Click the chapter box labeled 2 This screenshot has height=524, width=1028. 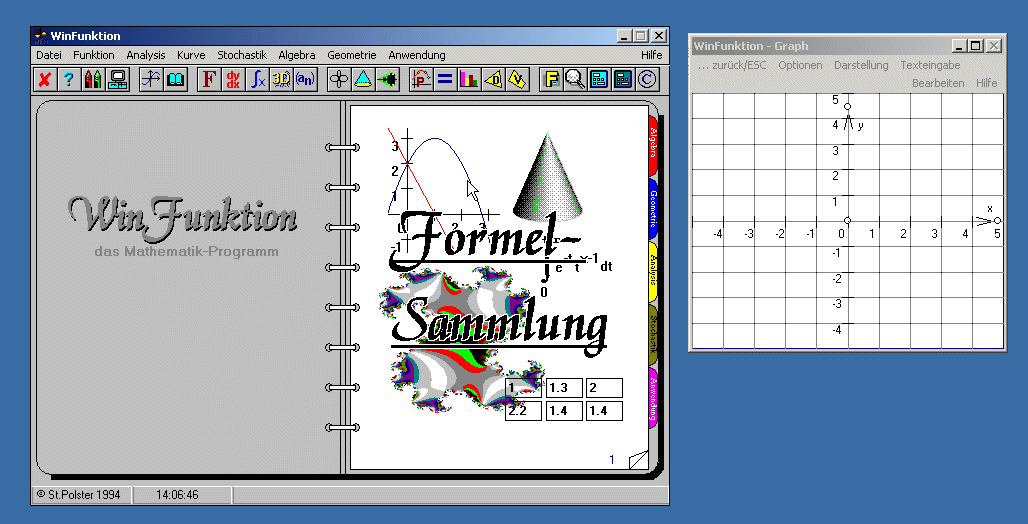click(x=604, y=388)
